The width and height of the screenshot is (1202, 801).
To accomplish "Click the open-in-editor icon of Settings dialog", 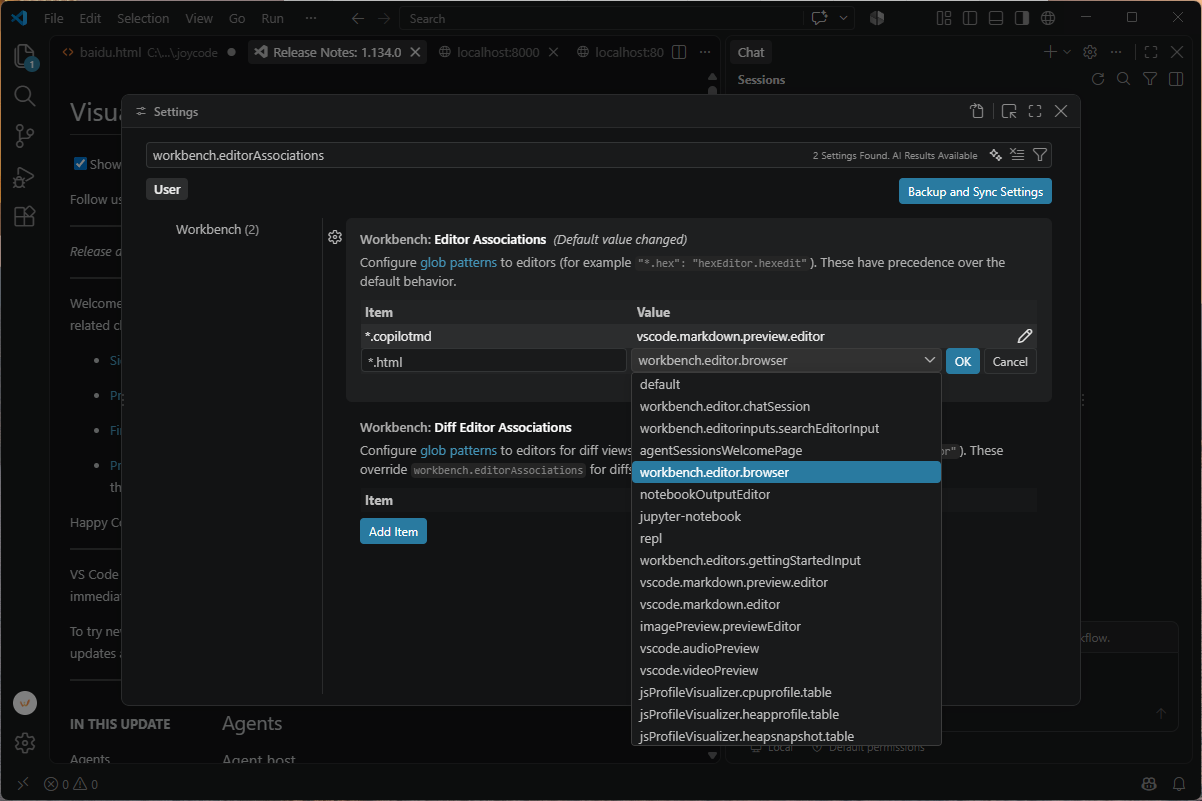I will pyautogui.click(x=1009, y=112).
